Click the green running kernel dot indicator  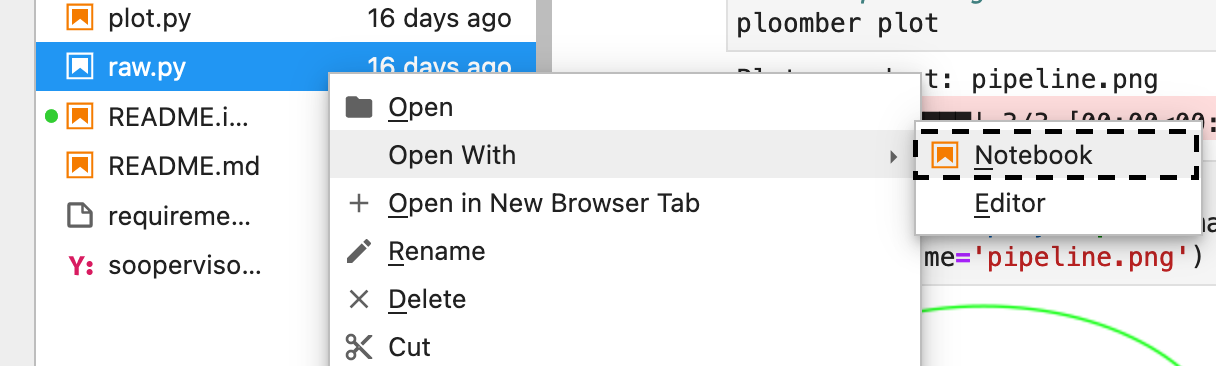click(51, 117)
